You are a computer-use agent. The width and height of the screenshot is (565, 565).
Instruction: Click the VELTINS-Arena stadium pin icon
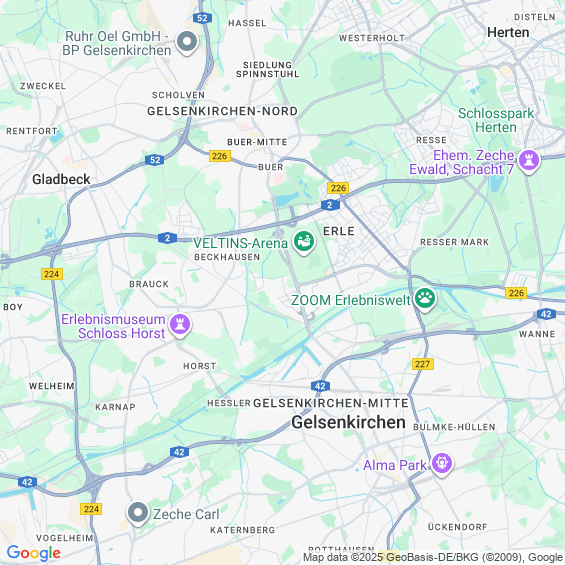(304, 243)
